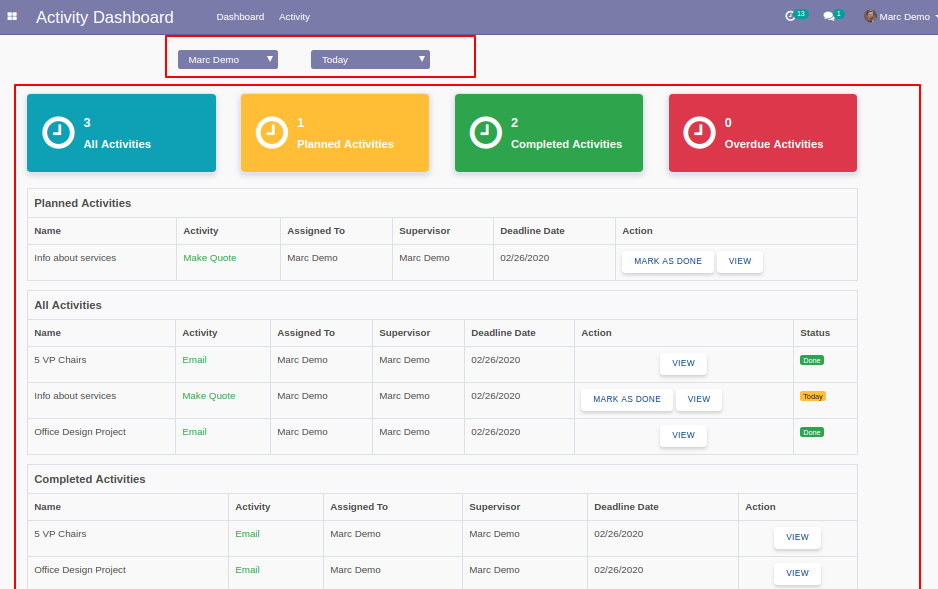The height and width of the screenshot is (589, 938).
Task: Click the Today status badge
Action: coord(813,396)
